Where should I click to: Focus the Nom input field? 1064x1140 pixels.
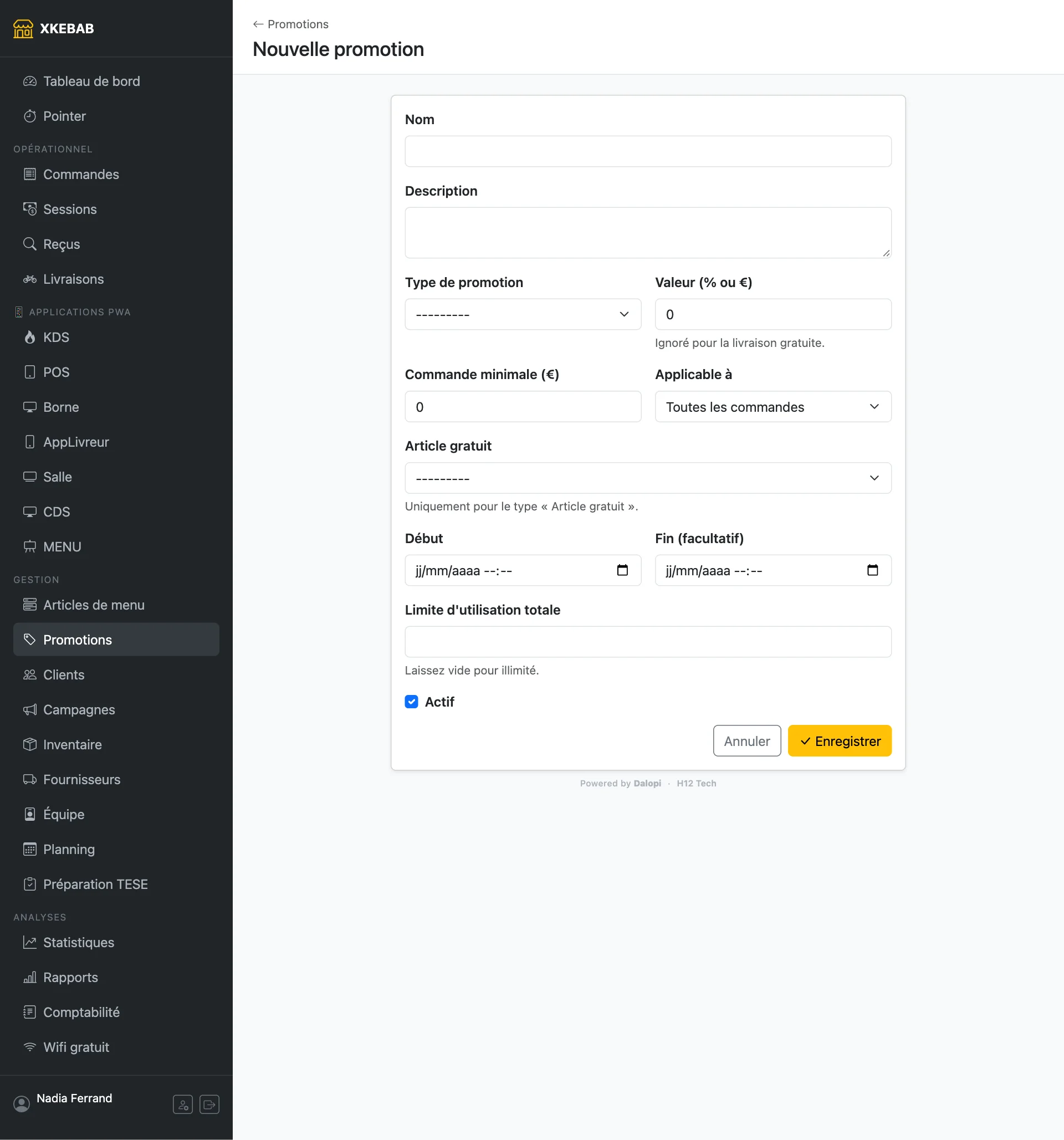point(648,151)
